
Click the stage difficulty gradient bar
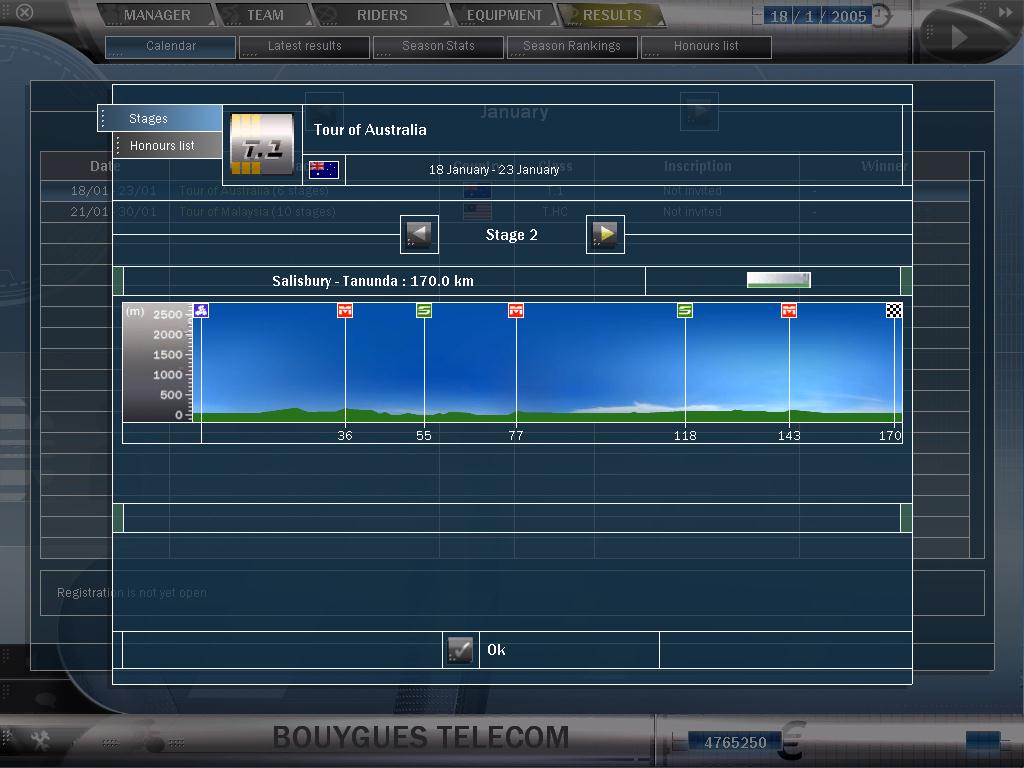pyautogui.click(x=778, y=280)
